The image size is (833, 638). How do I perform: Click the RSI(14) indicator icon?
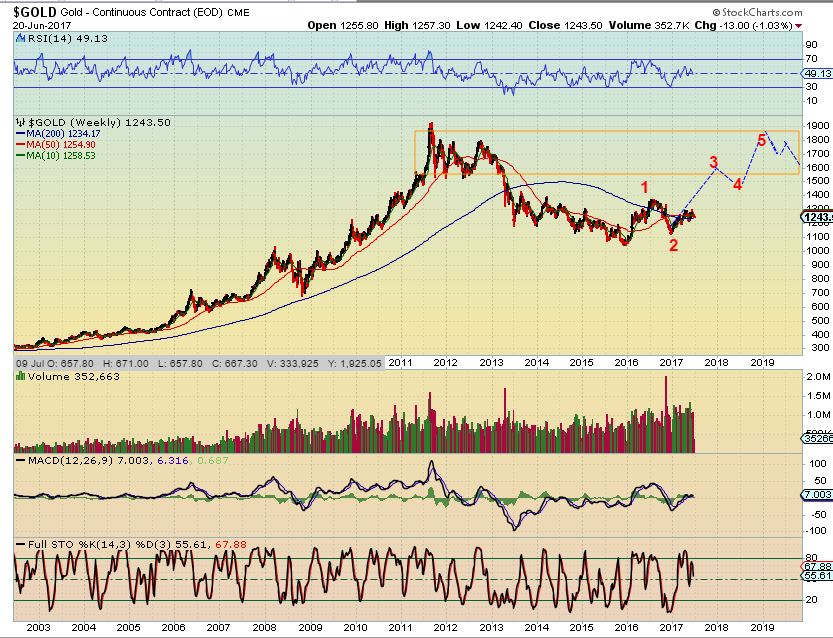point(21,38)
